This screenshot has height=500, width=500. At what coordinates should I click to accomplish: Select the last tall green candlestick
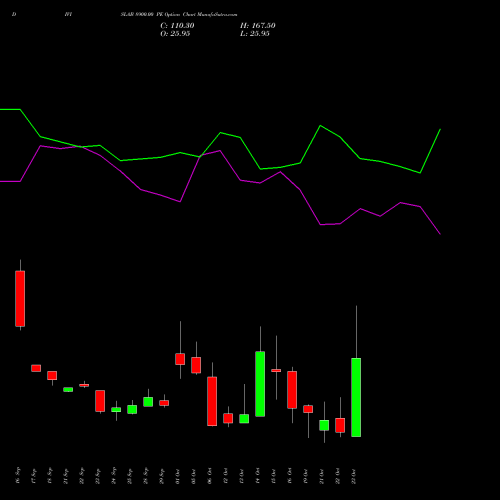tap(356, 397)
